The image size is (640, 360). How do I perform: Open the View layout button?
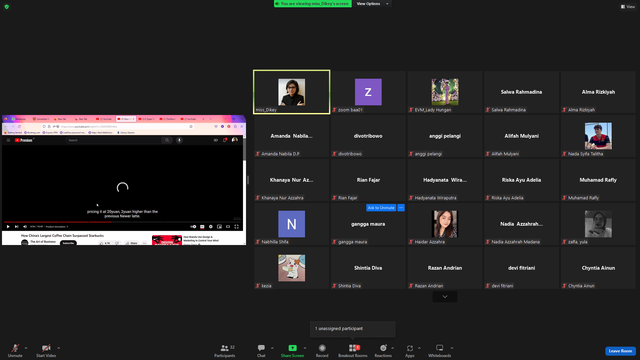pyautogui.click(x=628, y=7)
